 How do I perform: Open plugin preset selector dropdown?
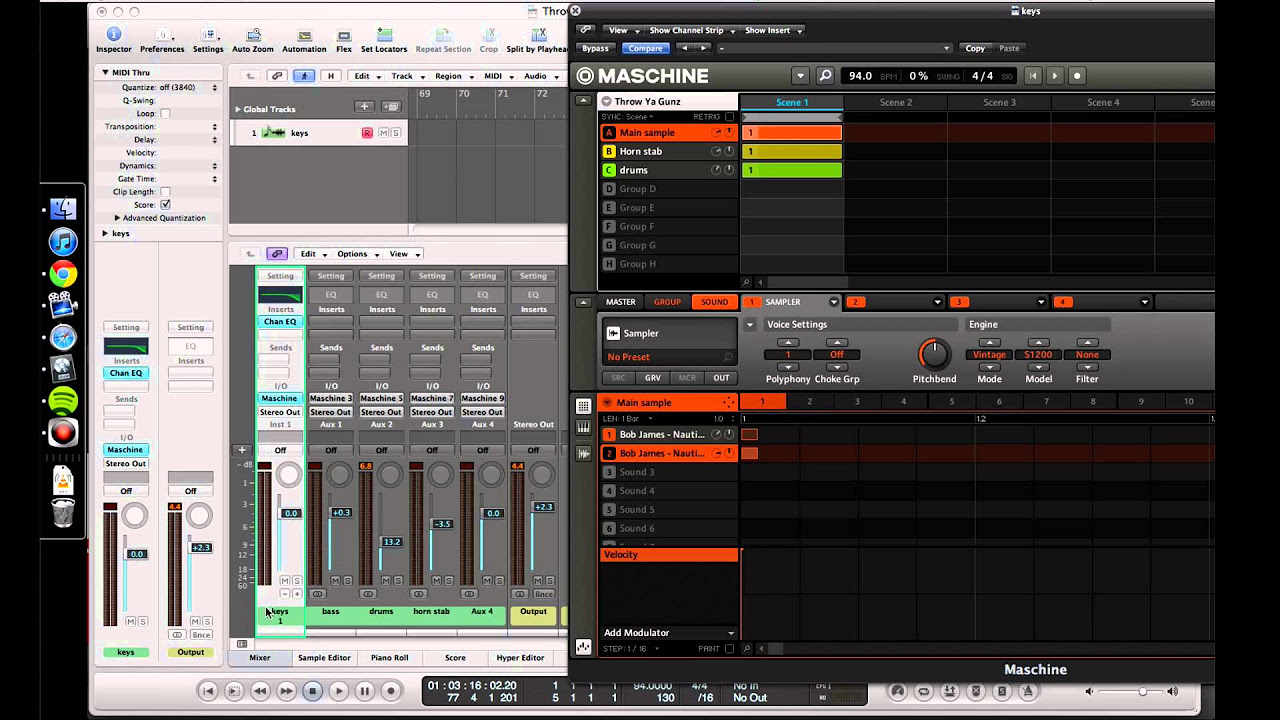pyautogui.click(x=835, y=48)
